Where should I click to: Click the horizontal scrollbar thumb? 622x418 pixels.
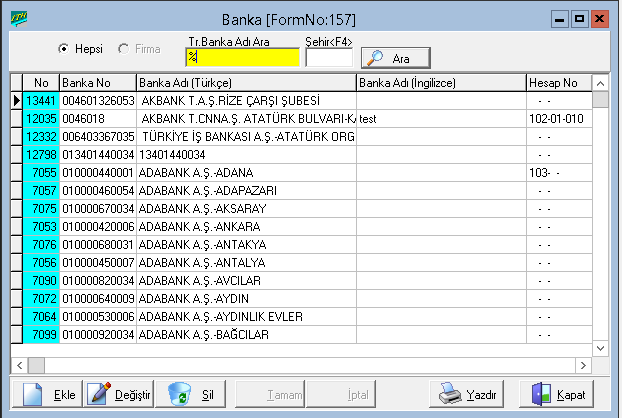36,365
